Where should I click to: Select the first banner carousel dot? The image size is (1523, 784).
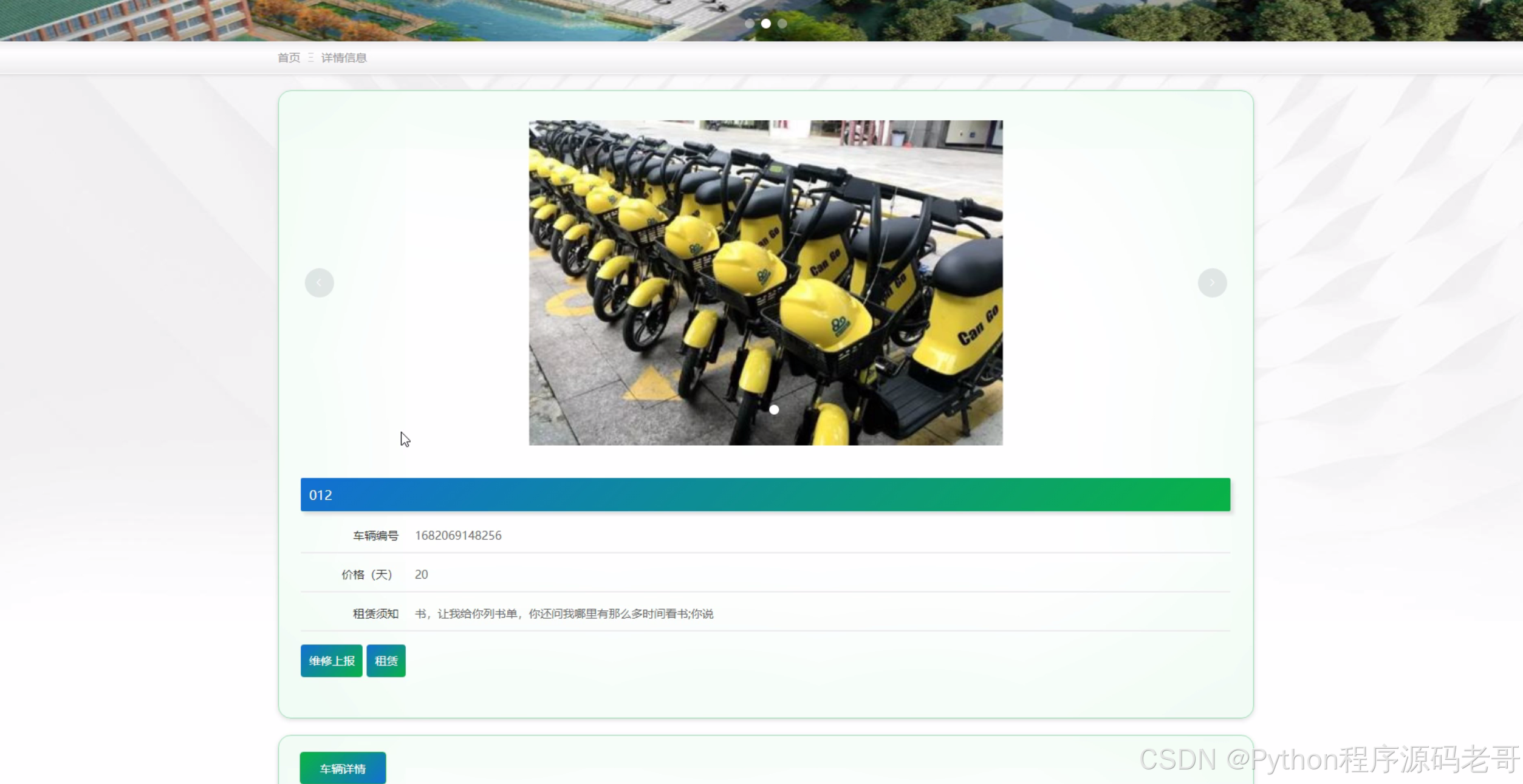coord(750,24)
